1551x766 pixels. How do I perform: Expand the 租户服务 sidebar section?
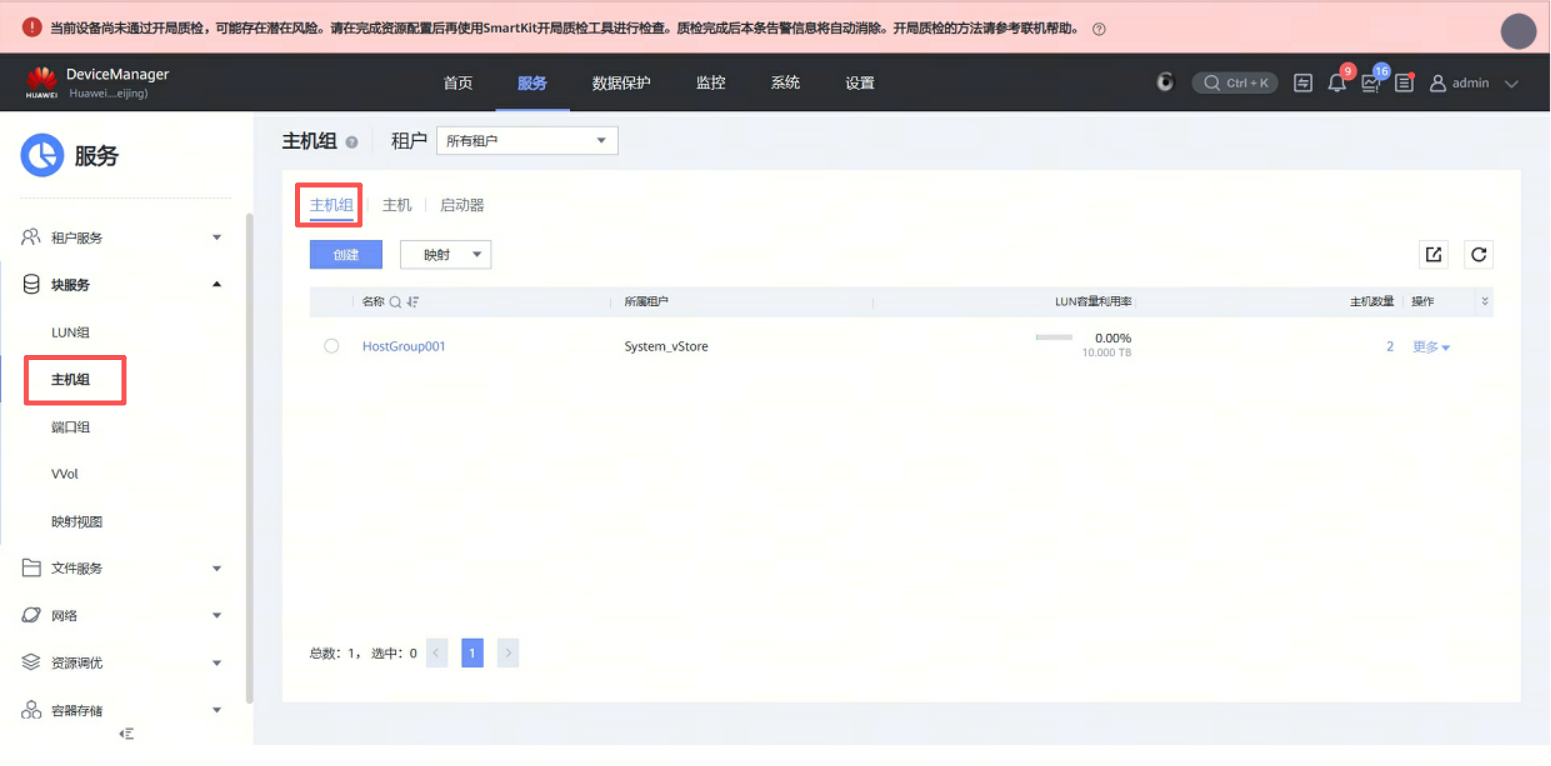(217, 237)
